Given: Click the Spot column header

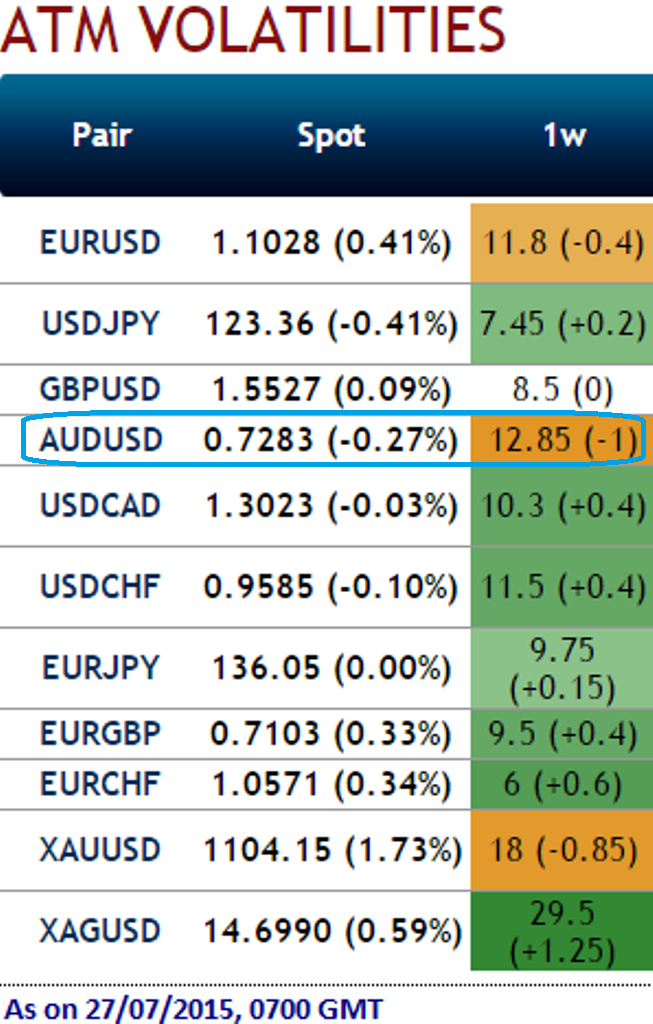Looking at the screenshot, I should (331, 135).
